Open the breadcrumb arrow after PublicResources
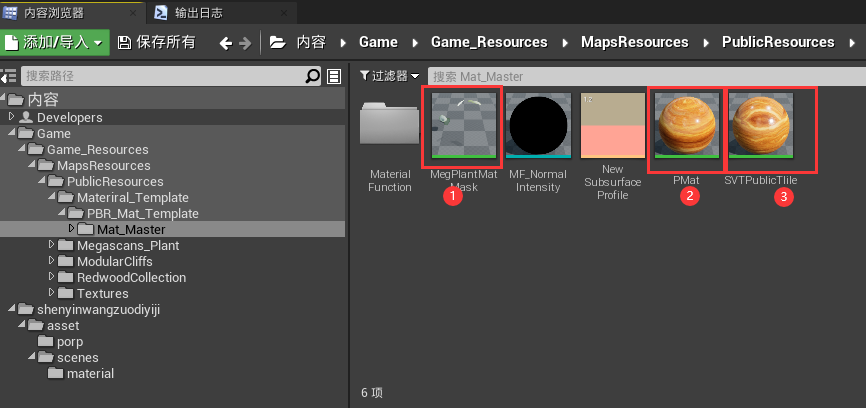The width and height of the screenshot is (866, 408). 852,43
